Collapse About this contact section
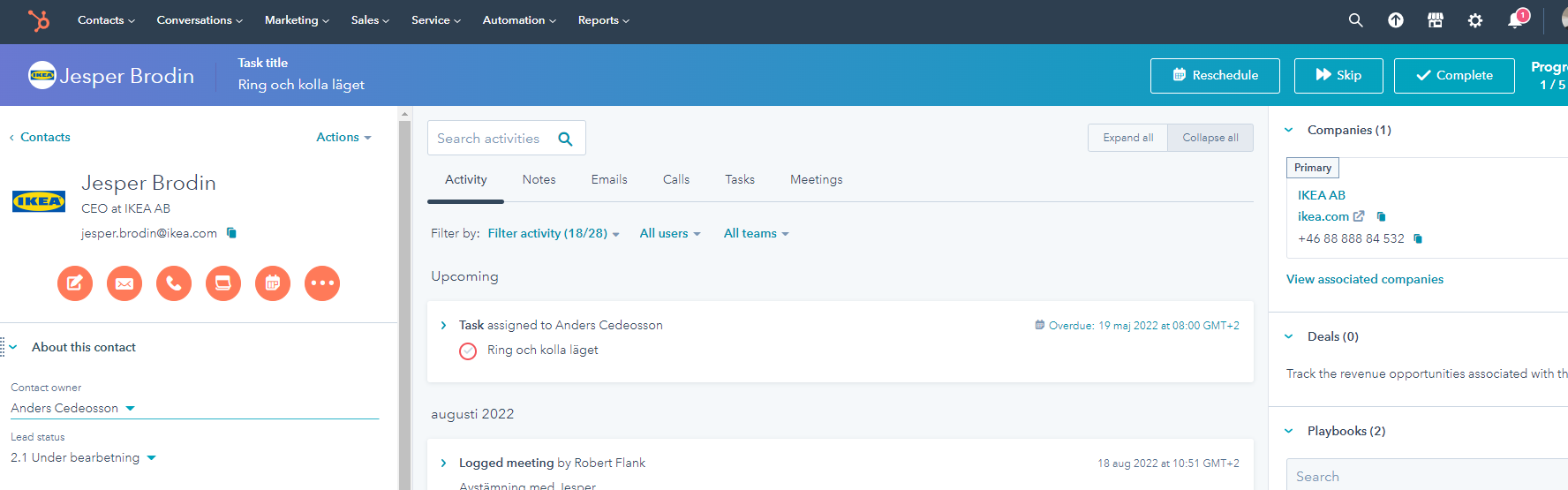Screen dimensions: 1568x490 [x=13, y=348]
